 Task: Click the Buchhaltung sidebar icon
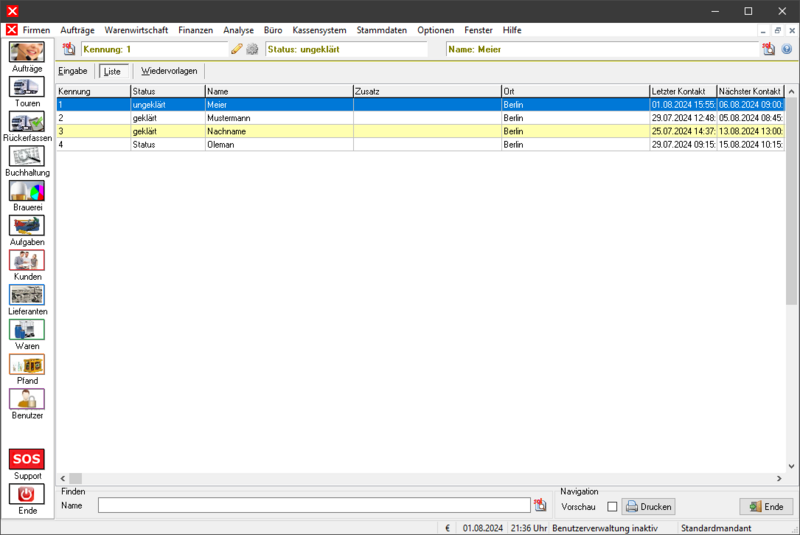tap(27, 156)
